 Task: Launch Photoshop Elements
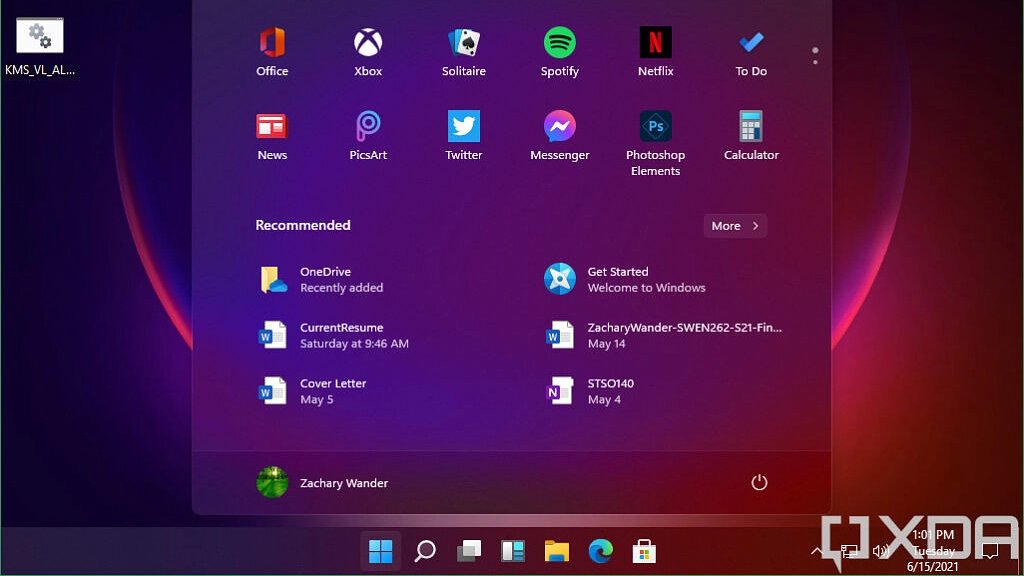click(655, 128)
